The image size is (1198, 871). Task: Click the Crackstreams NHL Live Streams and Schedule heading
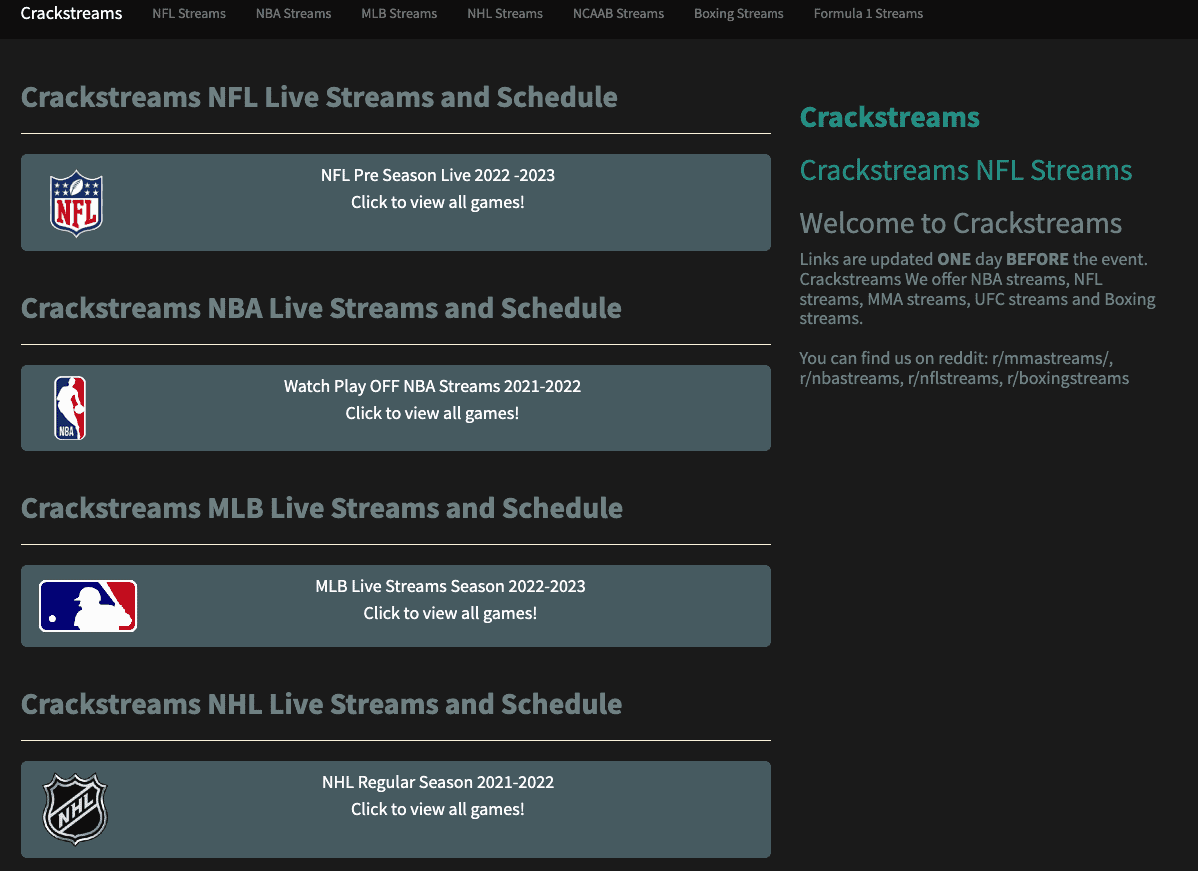point(322,704)
